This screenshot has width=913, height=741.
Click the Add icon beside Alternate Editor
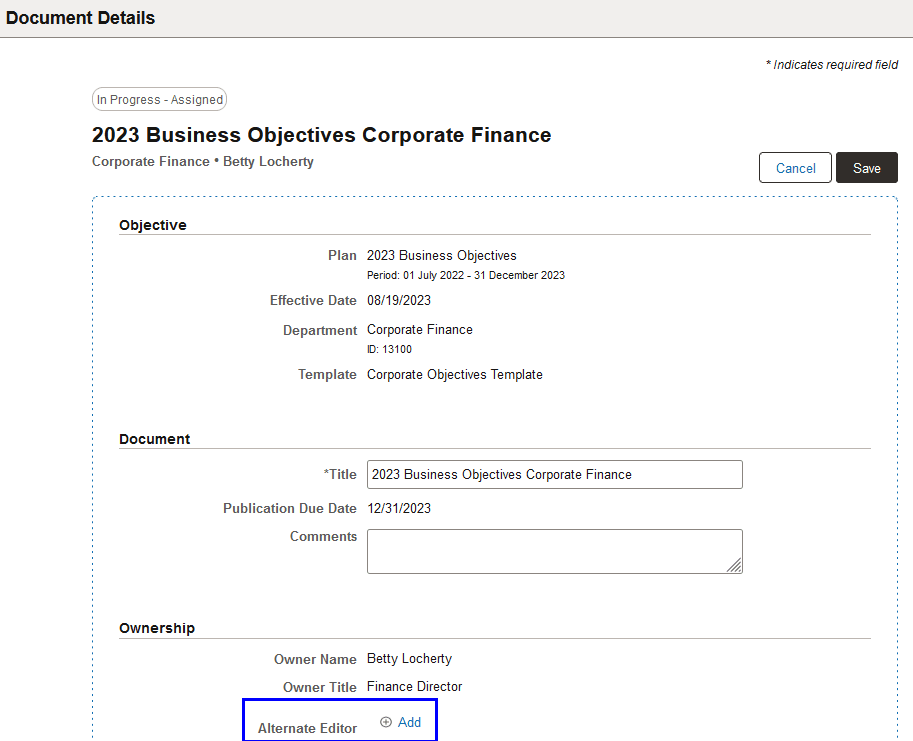click(x=387, y=722)
